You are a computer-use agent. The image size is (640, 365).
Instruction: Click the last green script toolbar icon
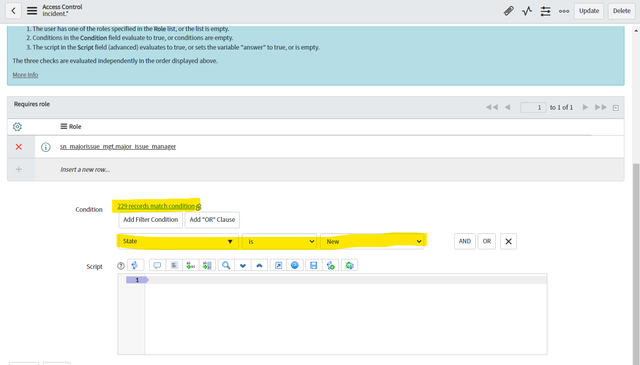point(349,265)
